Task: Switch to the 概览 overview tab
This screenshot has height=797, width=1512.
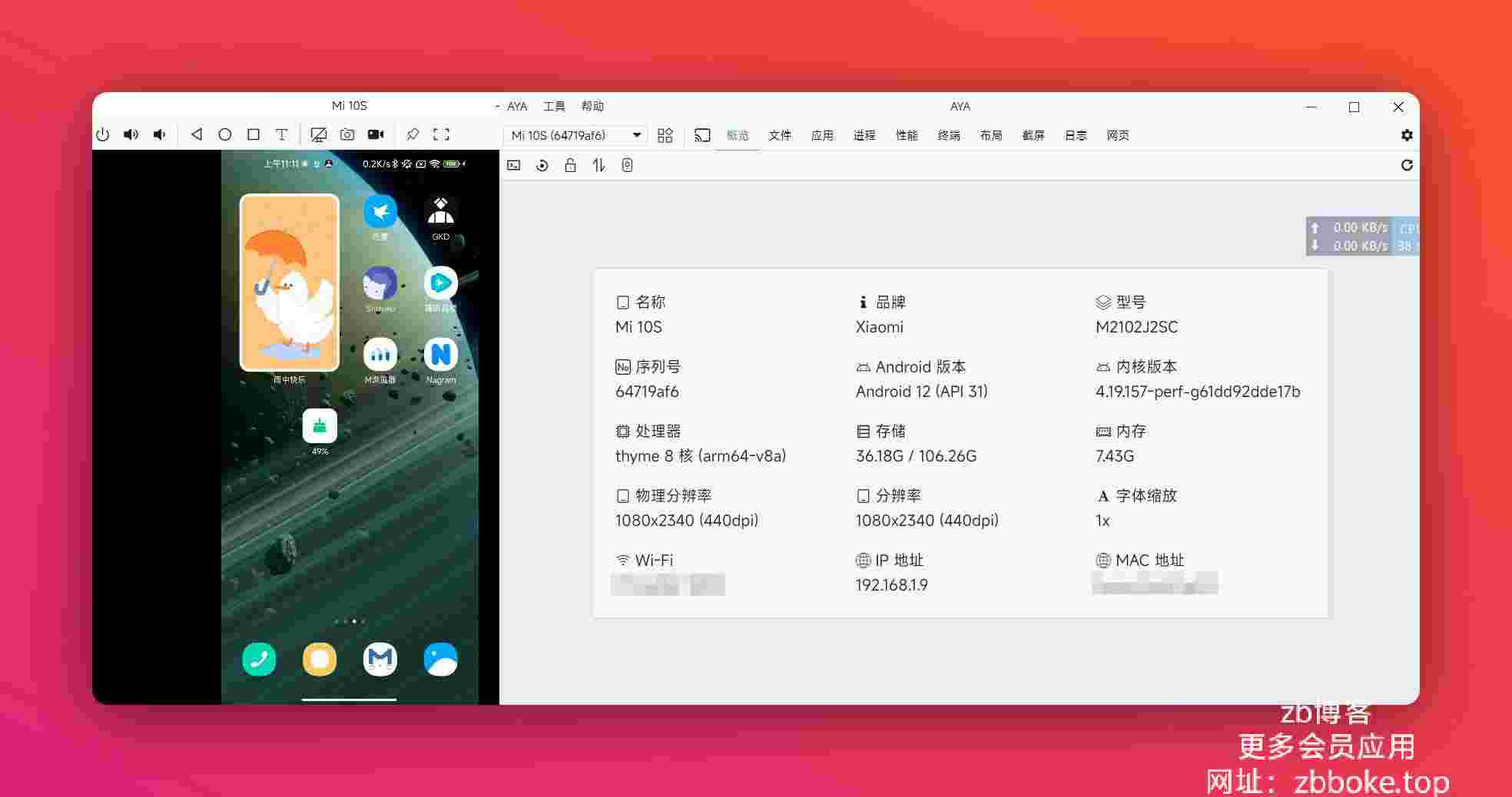Action: (738, 135)
